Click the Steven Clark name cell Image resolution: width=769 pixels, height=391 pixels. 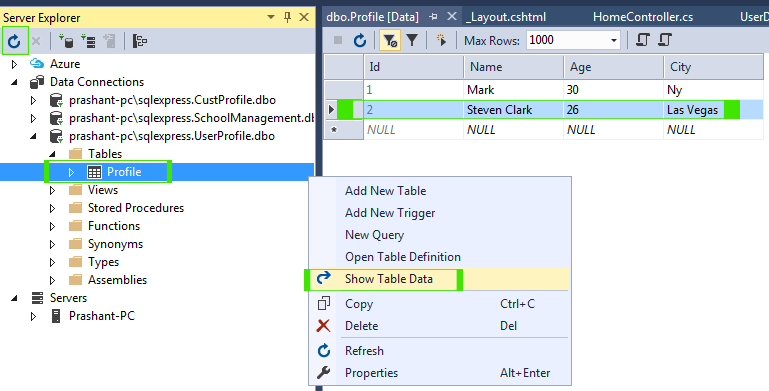pos(513,110)
